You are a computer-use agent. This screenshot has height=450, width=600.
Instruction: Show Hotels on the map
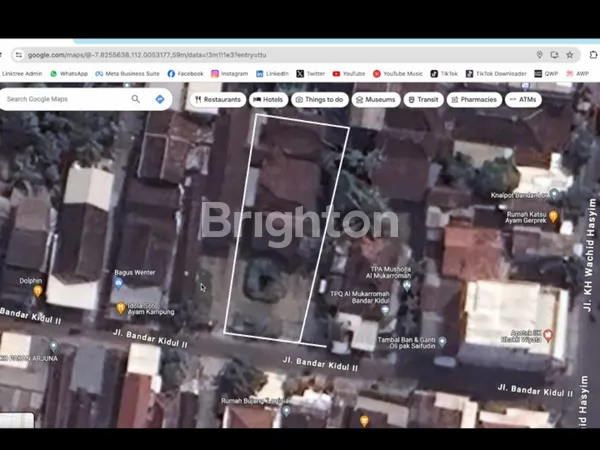click(x=269, y=100)
